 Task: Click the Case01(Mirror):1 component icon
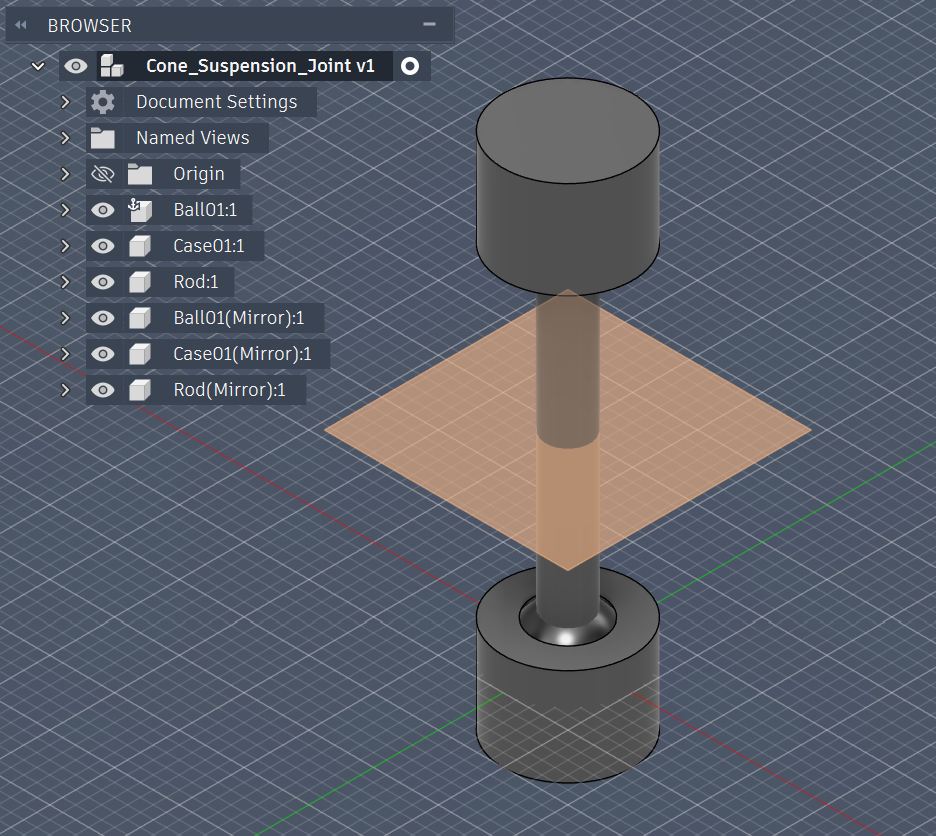[138, 353]
